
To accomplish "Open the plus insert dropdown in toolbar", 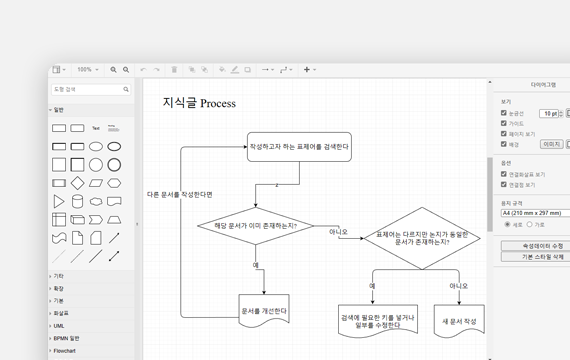I will click(x=310, y=69).
